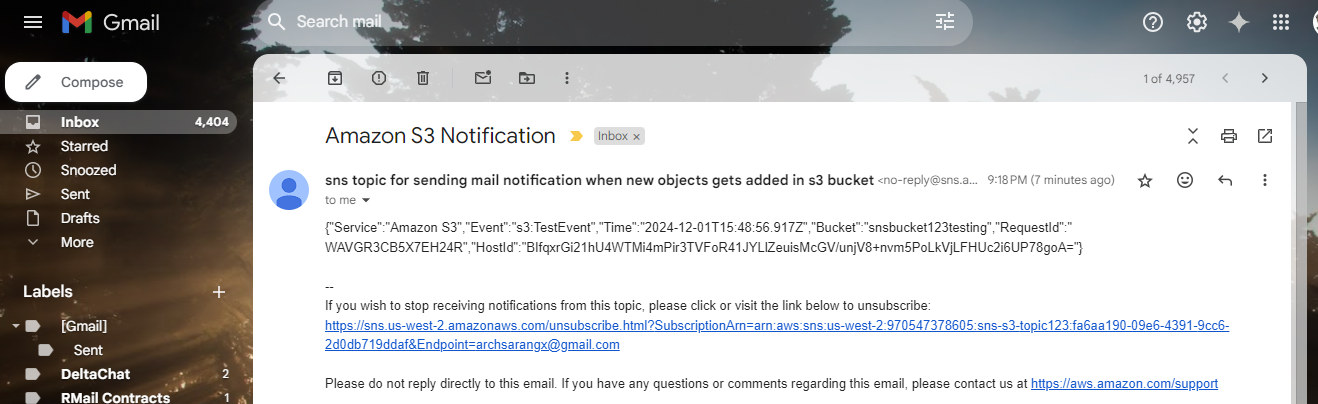The image size is (1318, 404).
Task: Open the Sent folder
Action: (x=75, y=194)
